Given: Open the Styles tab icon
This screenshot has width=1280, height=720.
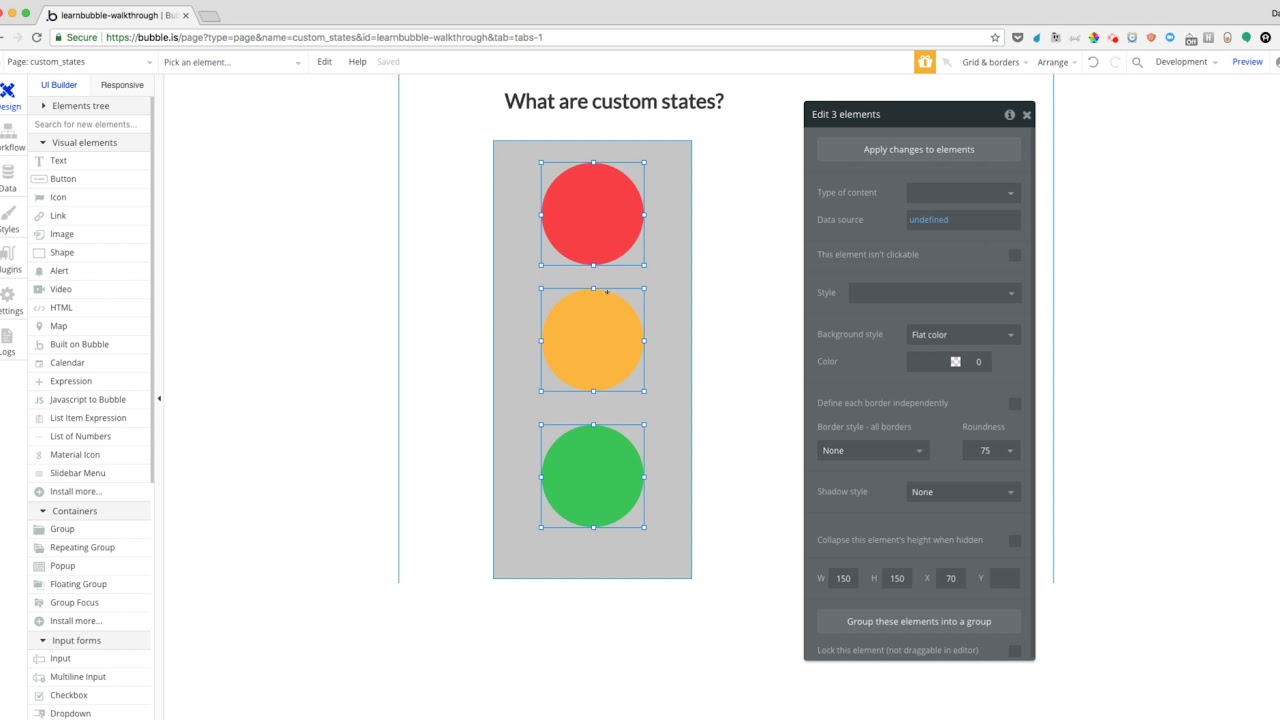Looking at the screenshot, I should pos(9,218).
